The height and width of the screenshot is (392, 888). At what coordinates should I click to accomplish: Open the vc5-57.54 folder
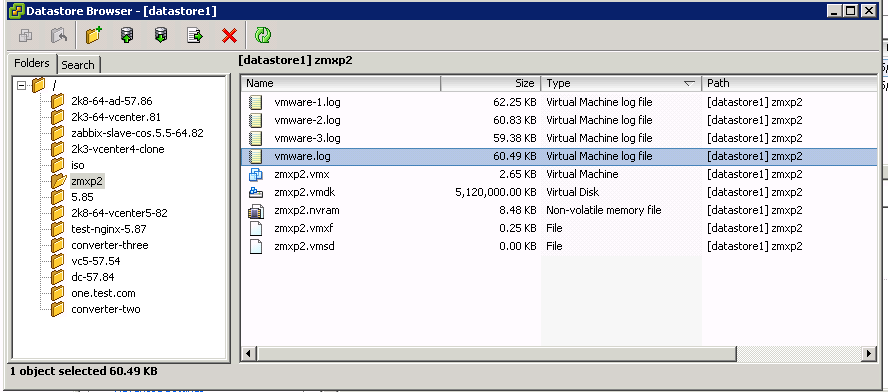pos(96,261)
